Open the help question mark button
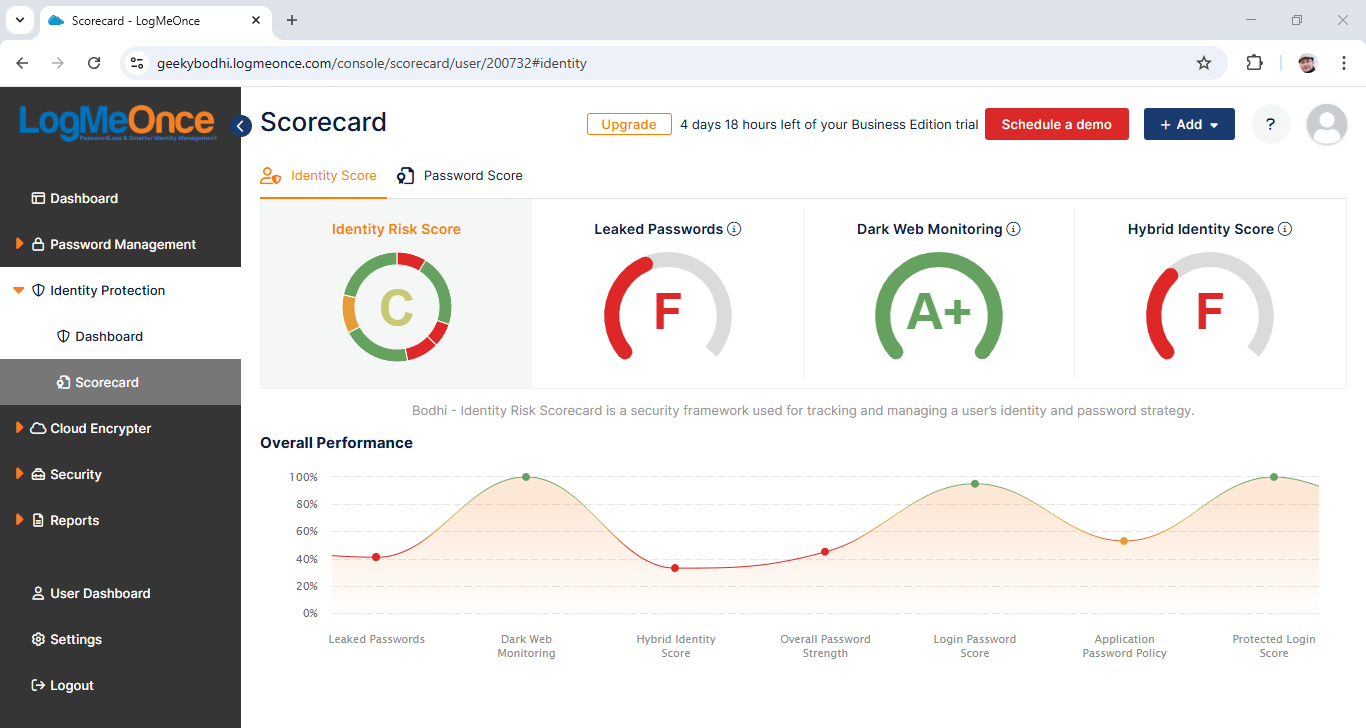 pos(1270,124)
